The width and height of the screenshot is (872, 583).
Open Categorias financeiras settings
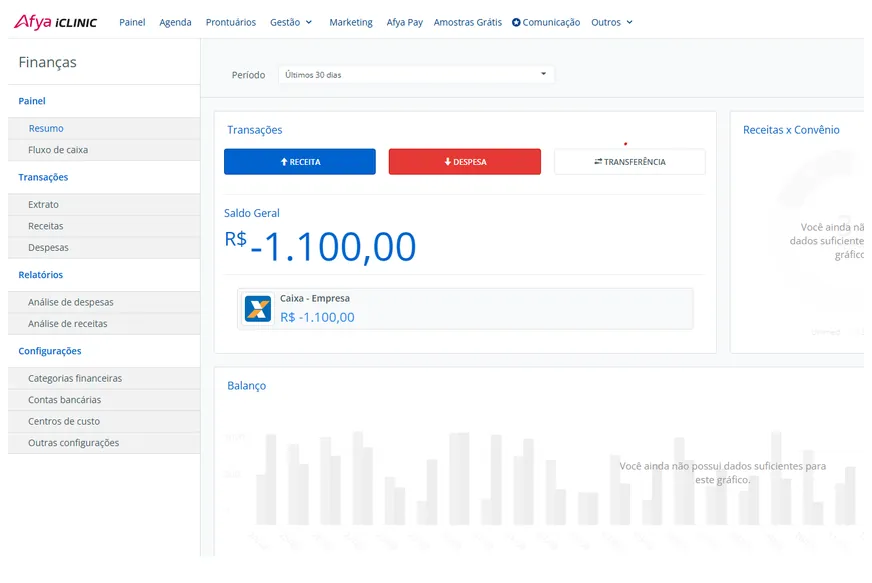click(104, 379)
